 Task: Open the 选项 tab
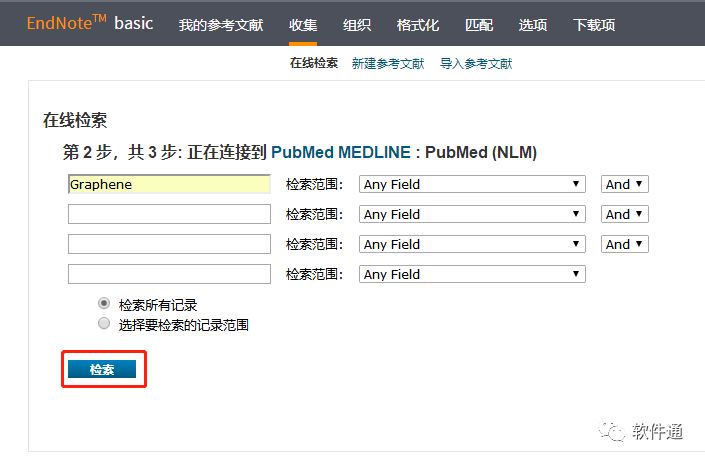(533, 25)
